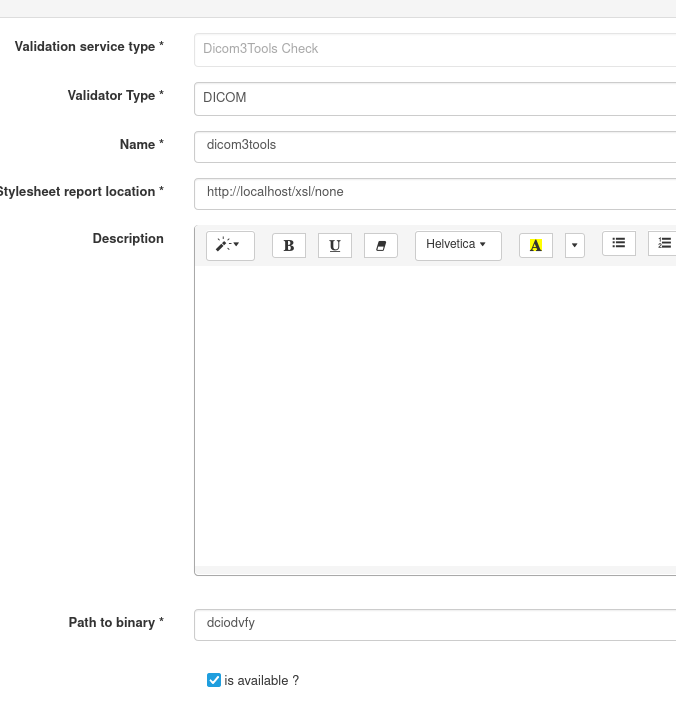This screenshot has width=676, height=712.
Task: Toggle bold formatting in the Description editor
Action: coord(289,245)
